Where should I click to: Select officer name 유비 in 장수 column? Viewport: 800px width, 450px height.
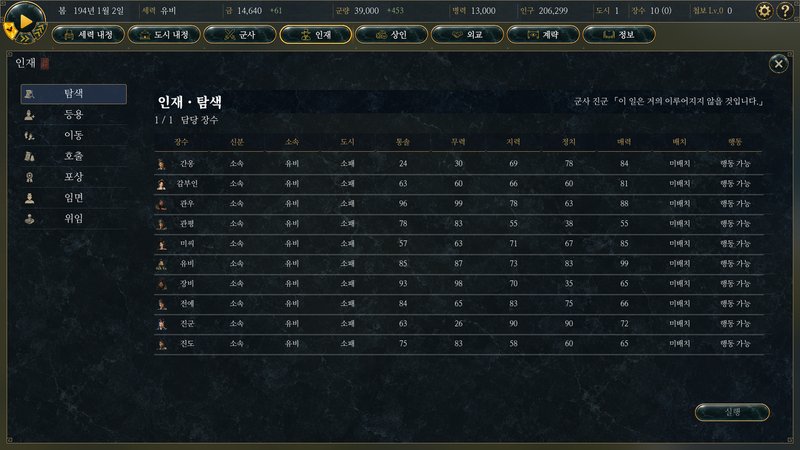187,264
